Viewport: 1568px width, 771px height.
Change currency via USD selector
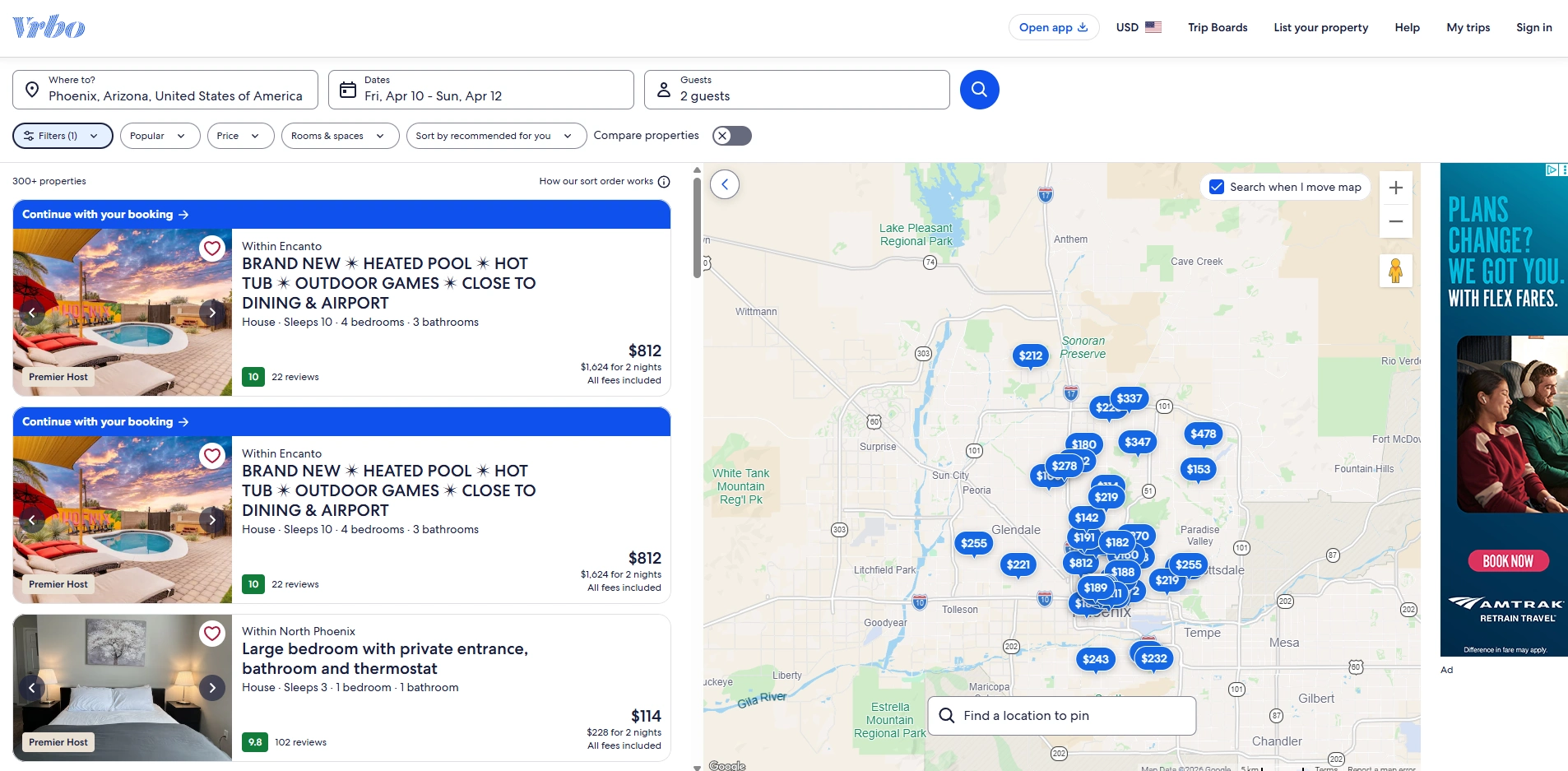tap(1139, 27)
